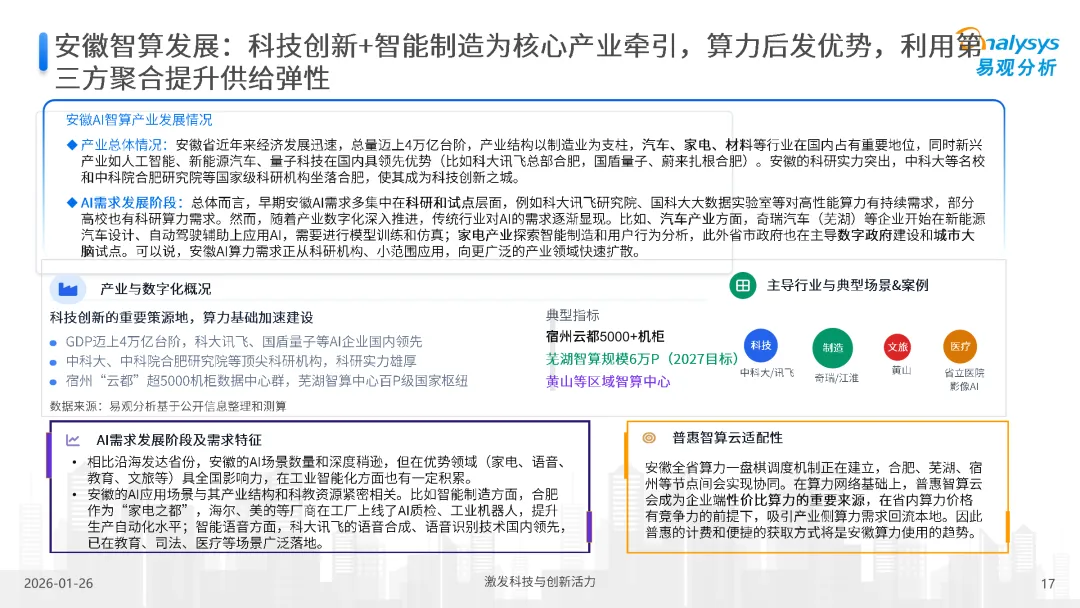Click the orange target icon beside 普惠智算云适配性
This screenshot has height=608, width=1080.
(648, 437)
